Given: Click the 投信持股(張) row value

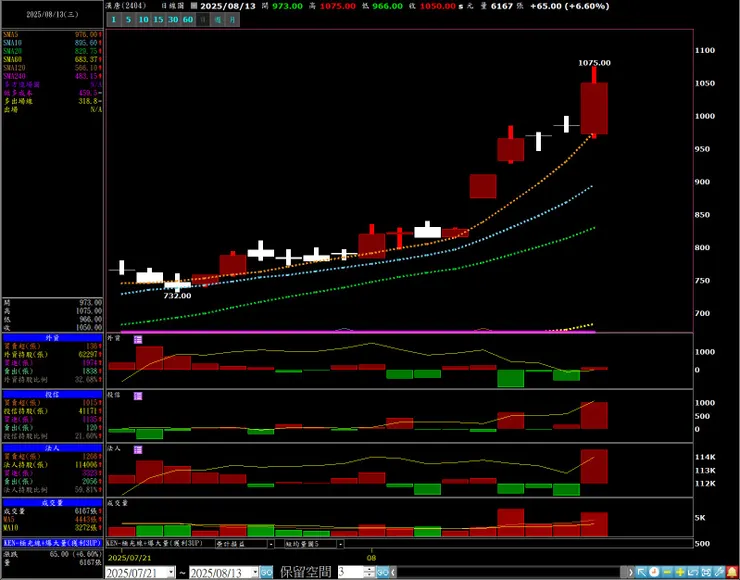Looking at the screenshot, I should coord(89,411).
